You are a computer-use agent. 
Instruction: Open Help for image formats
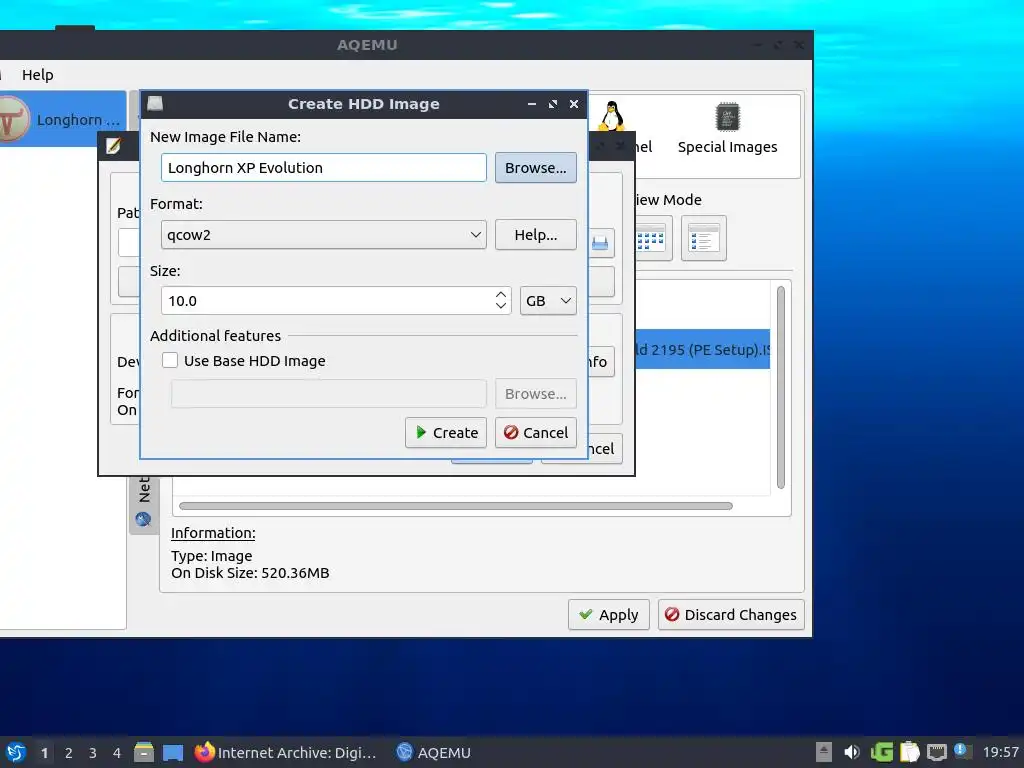pos(536,234)
